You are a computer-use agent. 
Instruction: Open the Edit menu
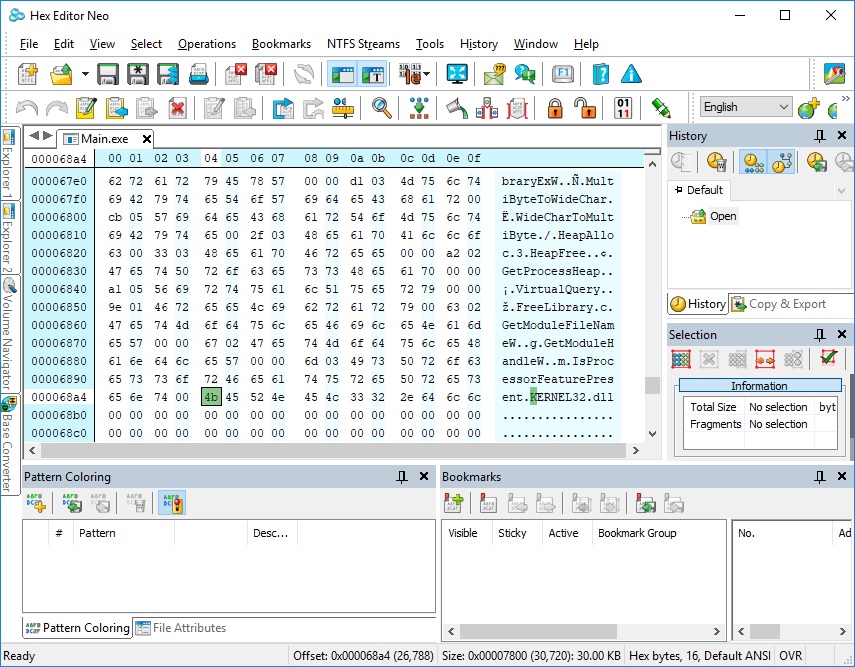[x=64, y=44]
